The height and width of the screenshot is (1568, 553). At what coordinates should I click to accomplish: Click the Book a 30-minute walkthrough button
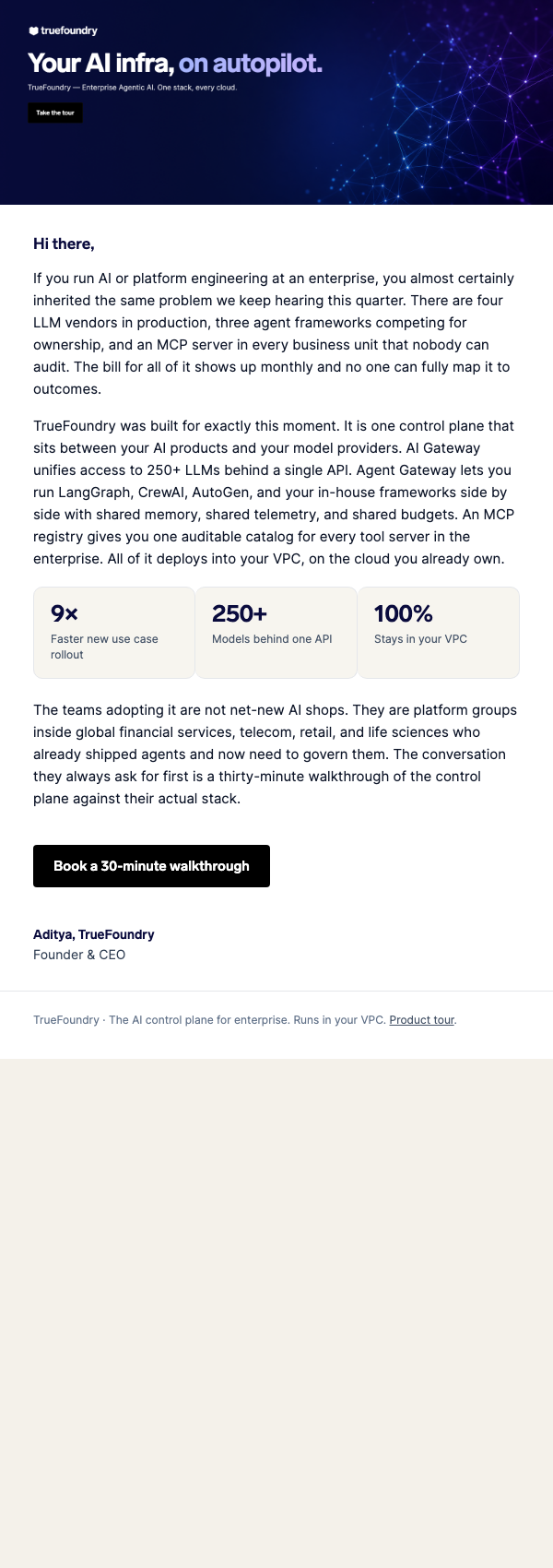coord(151,866)
